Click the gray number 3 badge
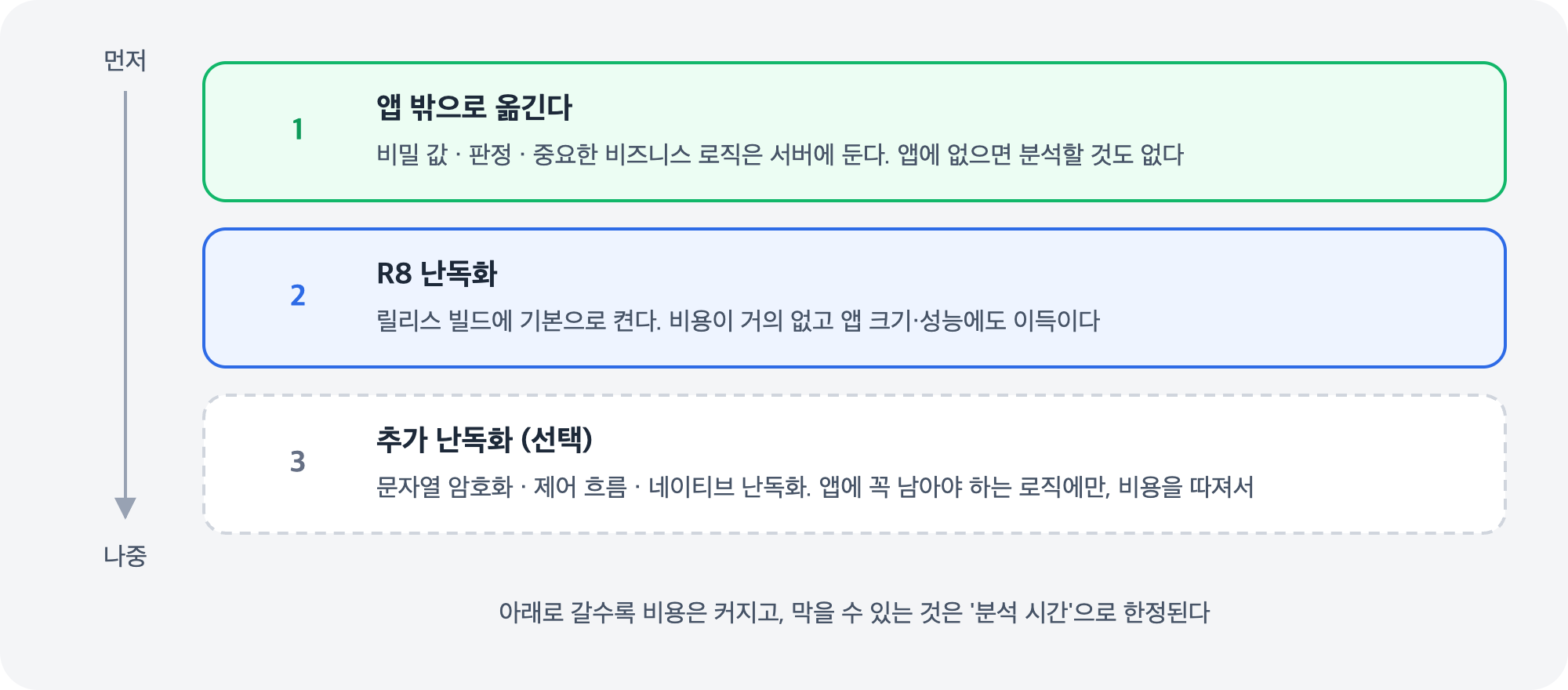This screenshot has width=1568, height=690. click(x=298, y=462)
